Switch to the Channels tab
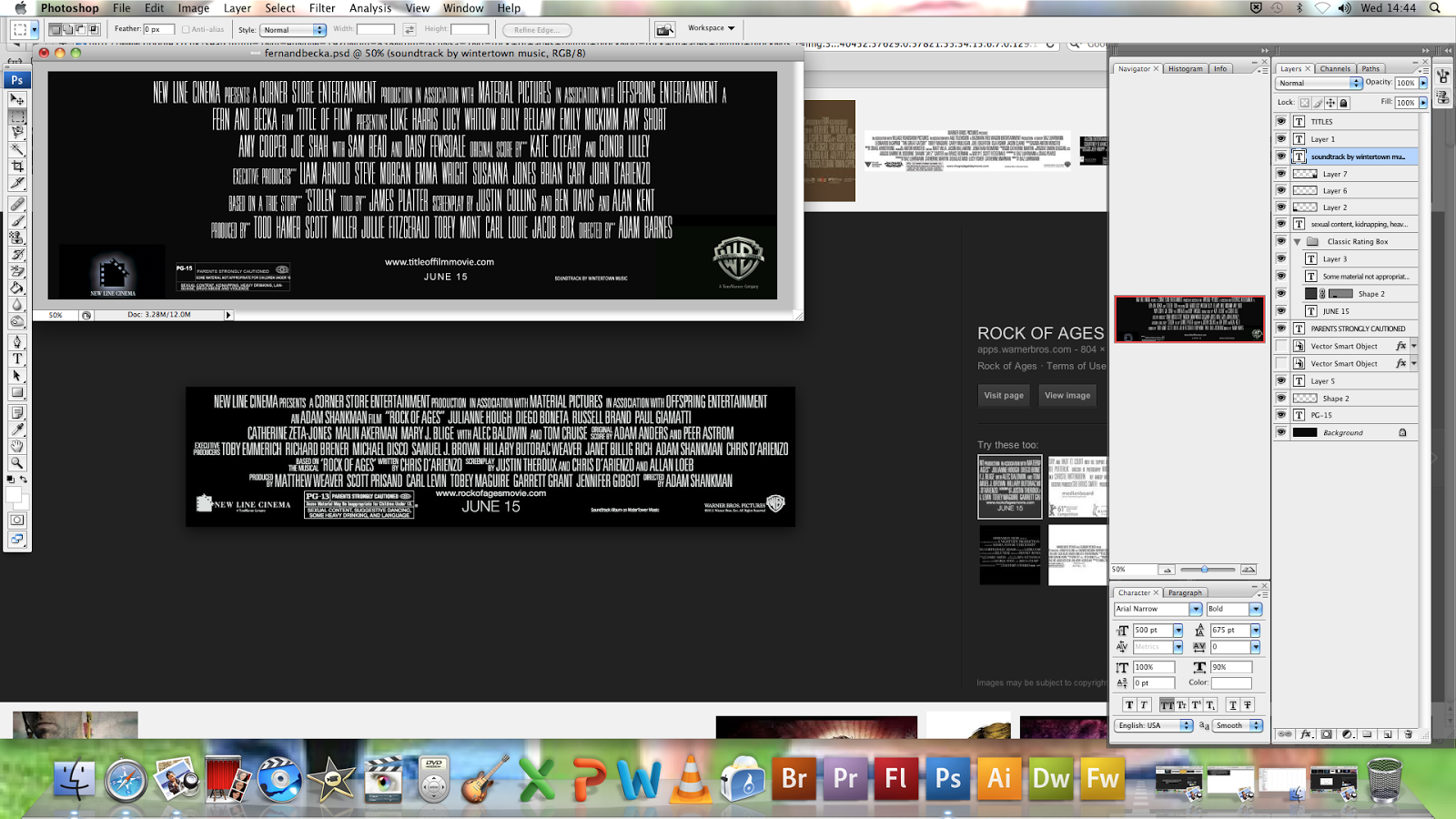Screen dimensions: 1456x819 pyautogui.click(x=1334, y=68)
